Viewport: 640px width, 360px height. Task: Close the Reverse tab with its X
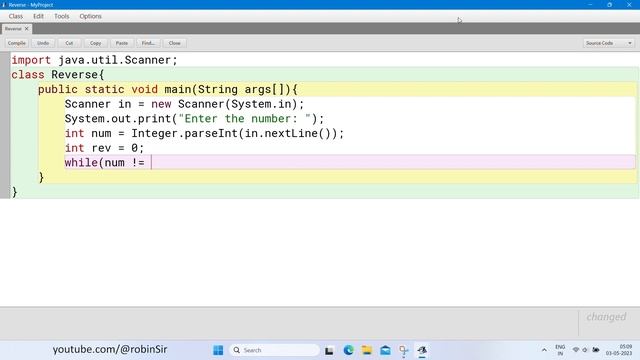click(x=27, y=29)
